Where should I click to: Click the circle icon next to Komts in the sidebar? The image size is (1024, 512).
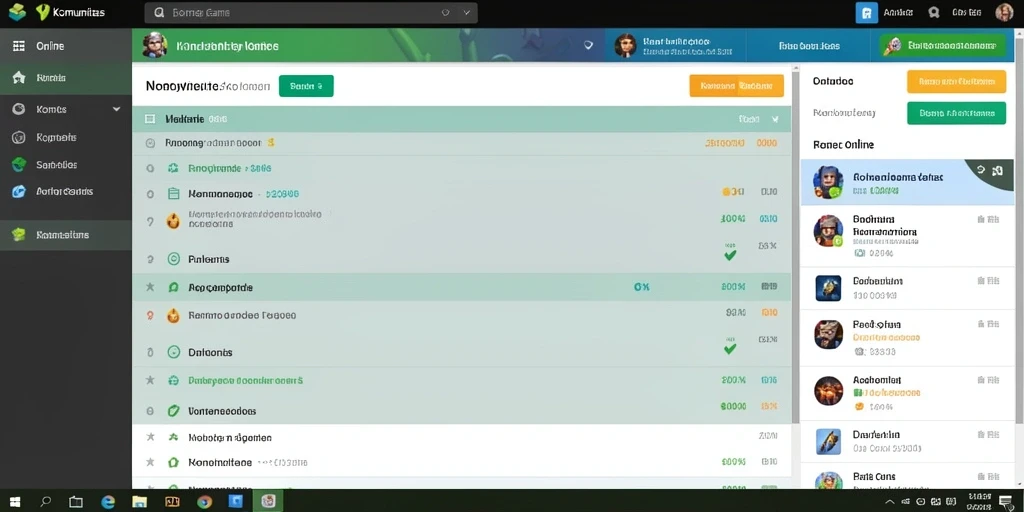point(19,109)
